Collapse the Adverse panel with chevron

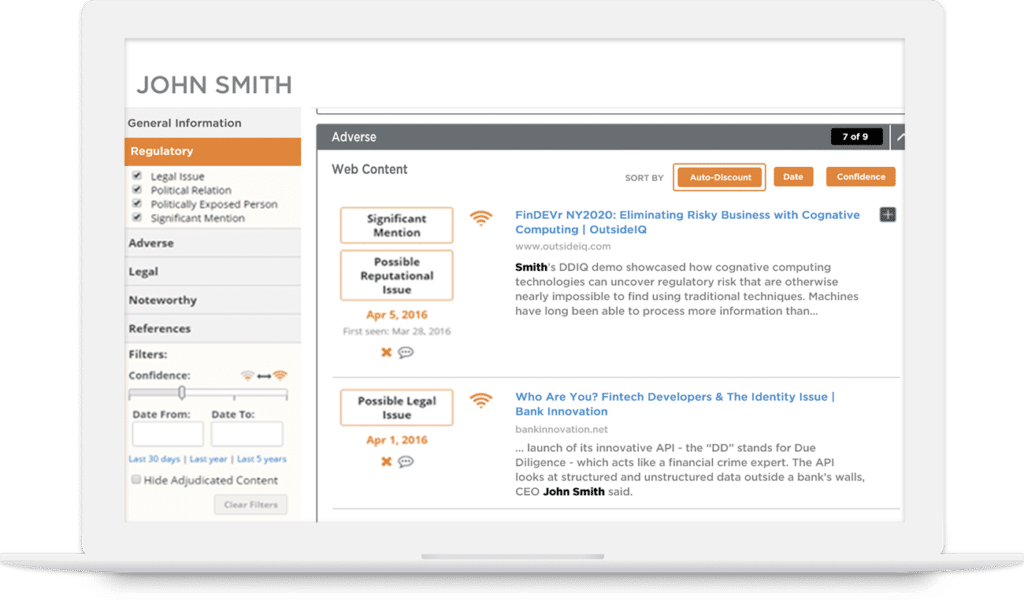[901, 137]
